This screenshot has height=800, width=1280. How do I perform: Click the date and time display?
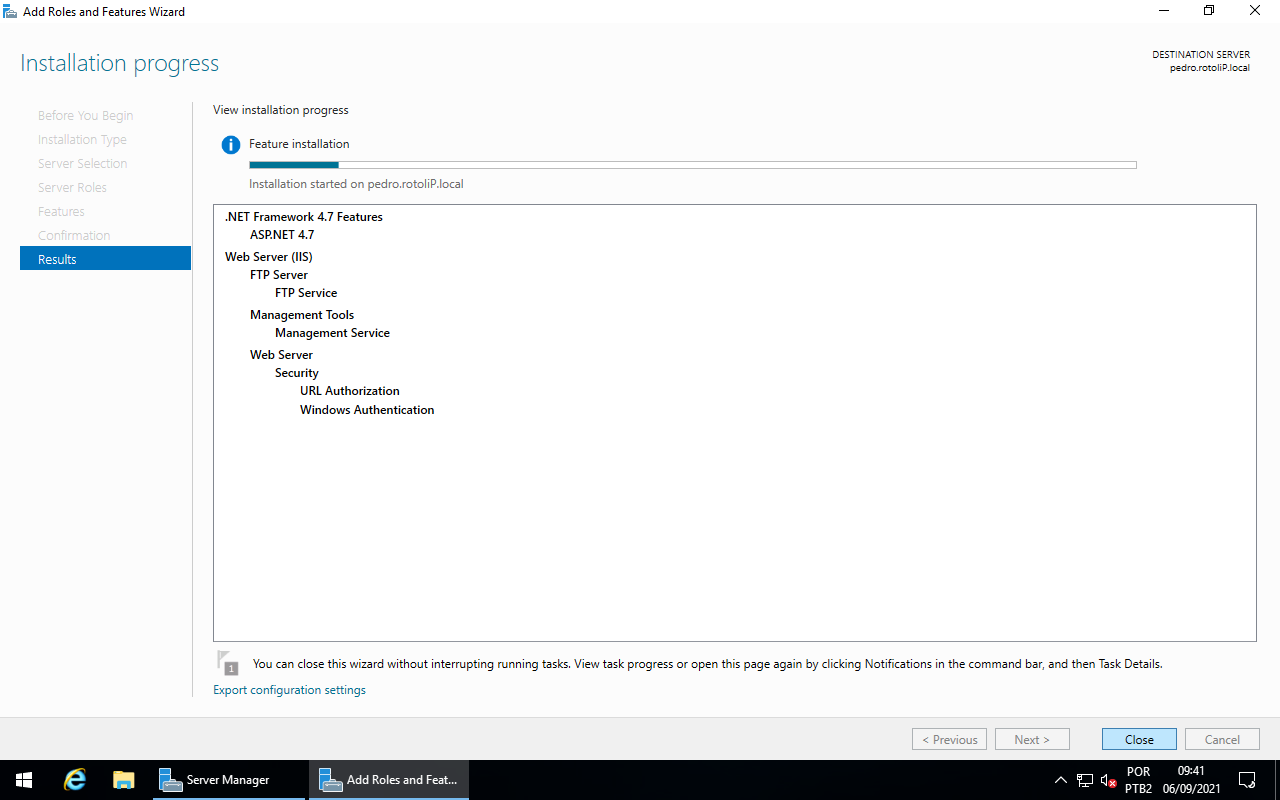[1190, 778]
